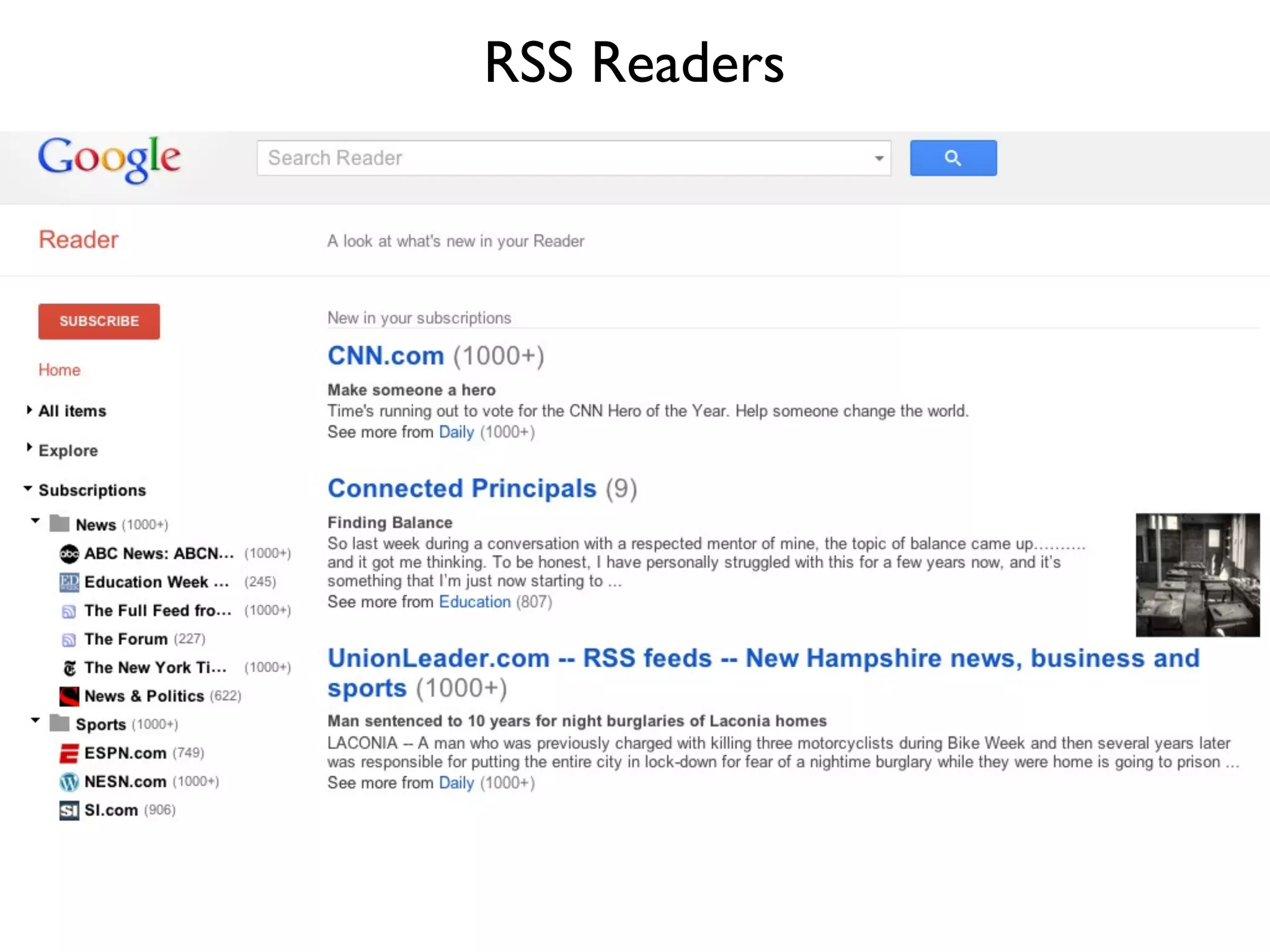Click the Sports folder icon

(60, 723)
